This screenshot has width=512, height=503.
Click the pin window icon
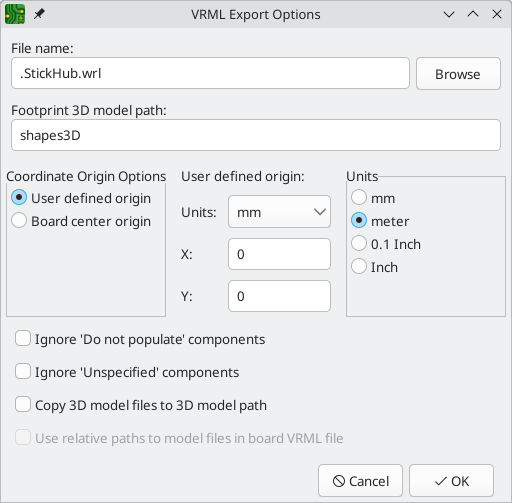pyautogui.click(x=39, y=14)
